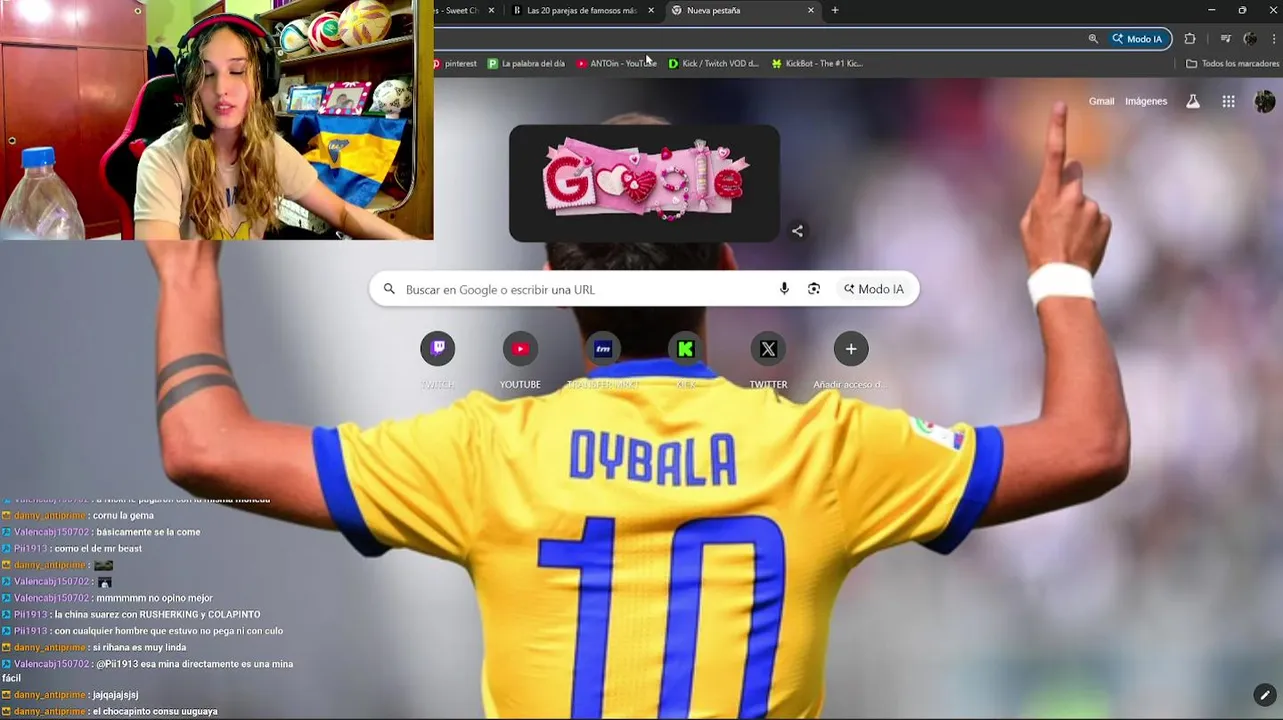Open the pinterest bookmark

(455, 63)
